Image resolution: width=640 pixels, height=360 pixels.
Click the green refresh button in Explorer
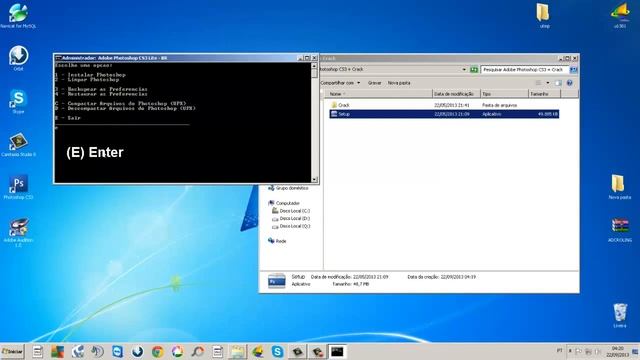click(x=473, y=70)
